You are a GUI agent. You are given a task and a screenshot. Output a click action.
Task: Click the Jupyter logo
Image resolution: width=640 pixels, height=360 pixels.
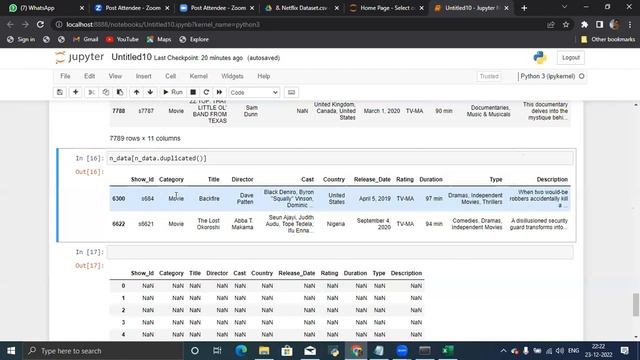point(80,57)
